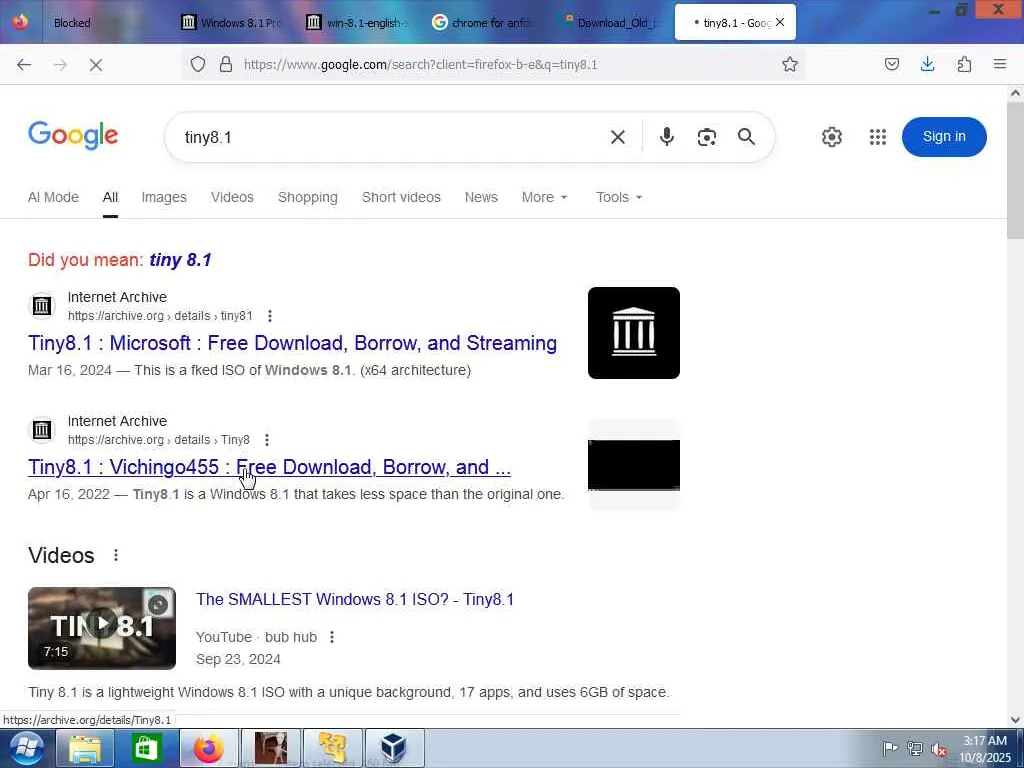Bookmark this page with the star icon
The image size is (1024, 768).
tap(790, 64)
